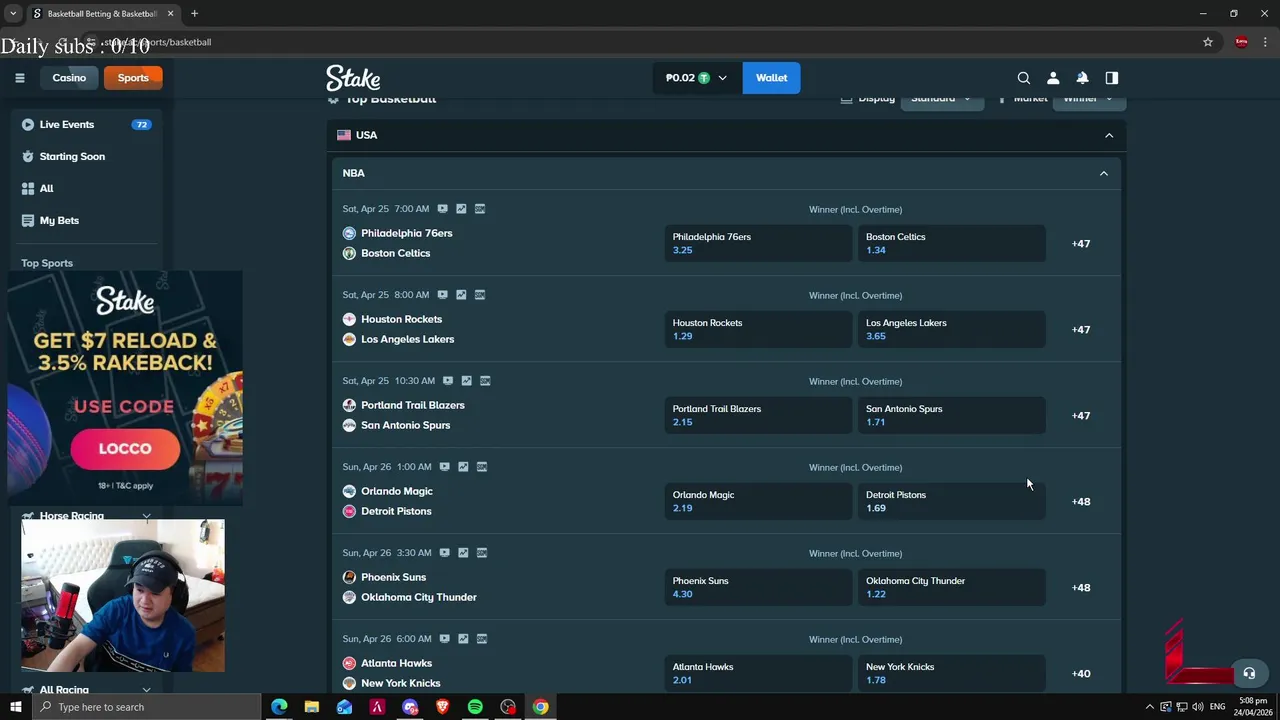
Task: Bookmark this page with the star icon
Action: [x=1208, y=42]
